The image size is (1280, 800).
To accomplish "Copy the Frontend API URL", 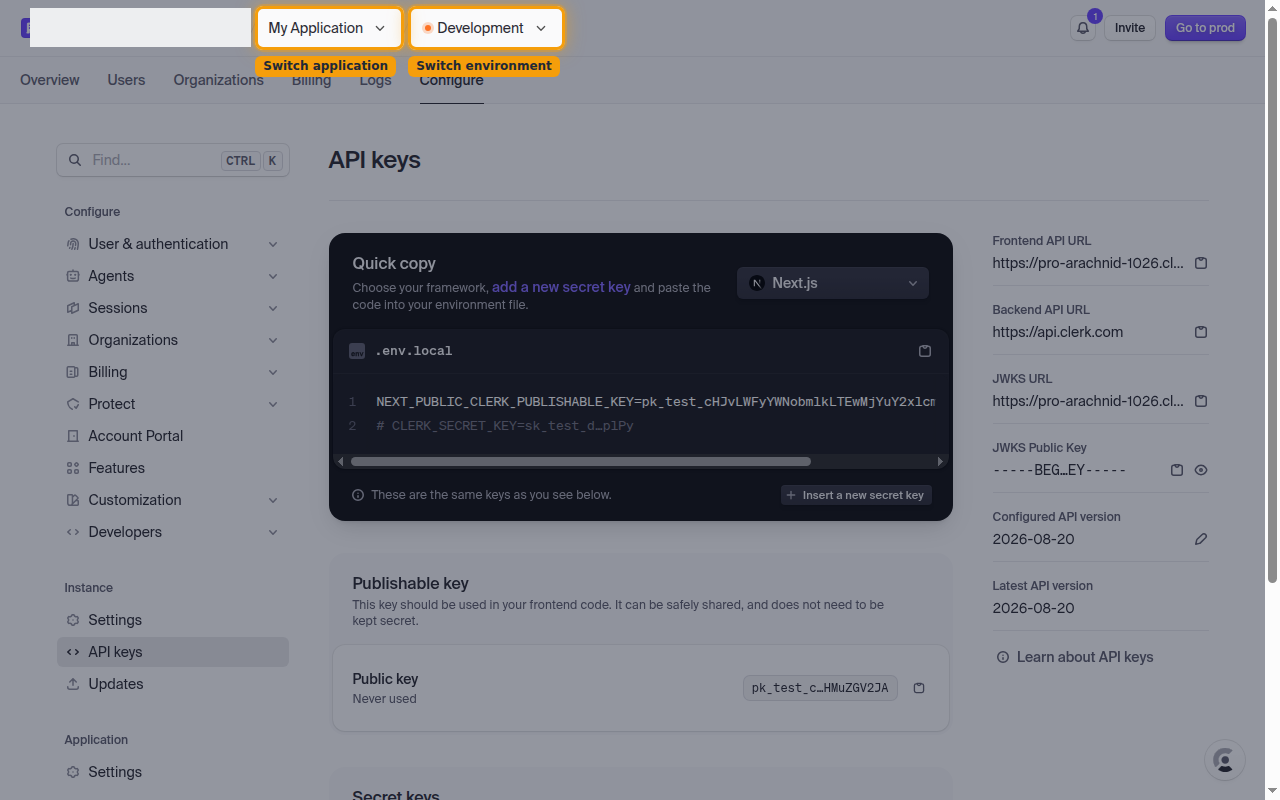I will 1201,263.
